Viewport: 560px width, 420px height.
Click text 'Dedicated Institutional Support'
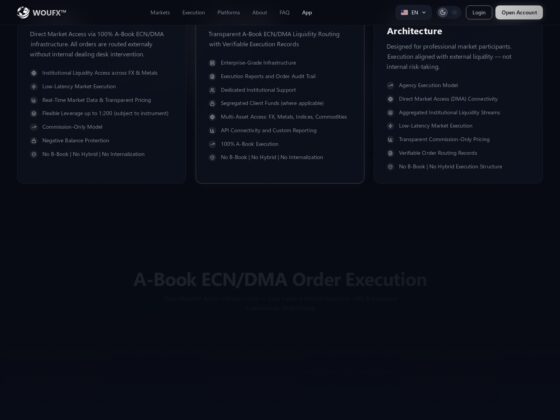(x=258, y=90)
